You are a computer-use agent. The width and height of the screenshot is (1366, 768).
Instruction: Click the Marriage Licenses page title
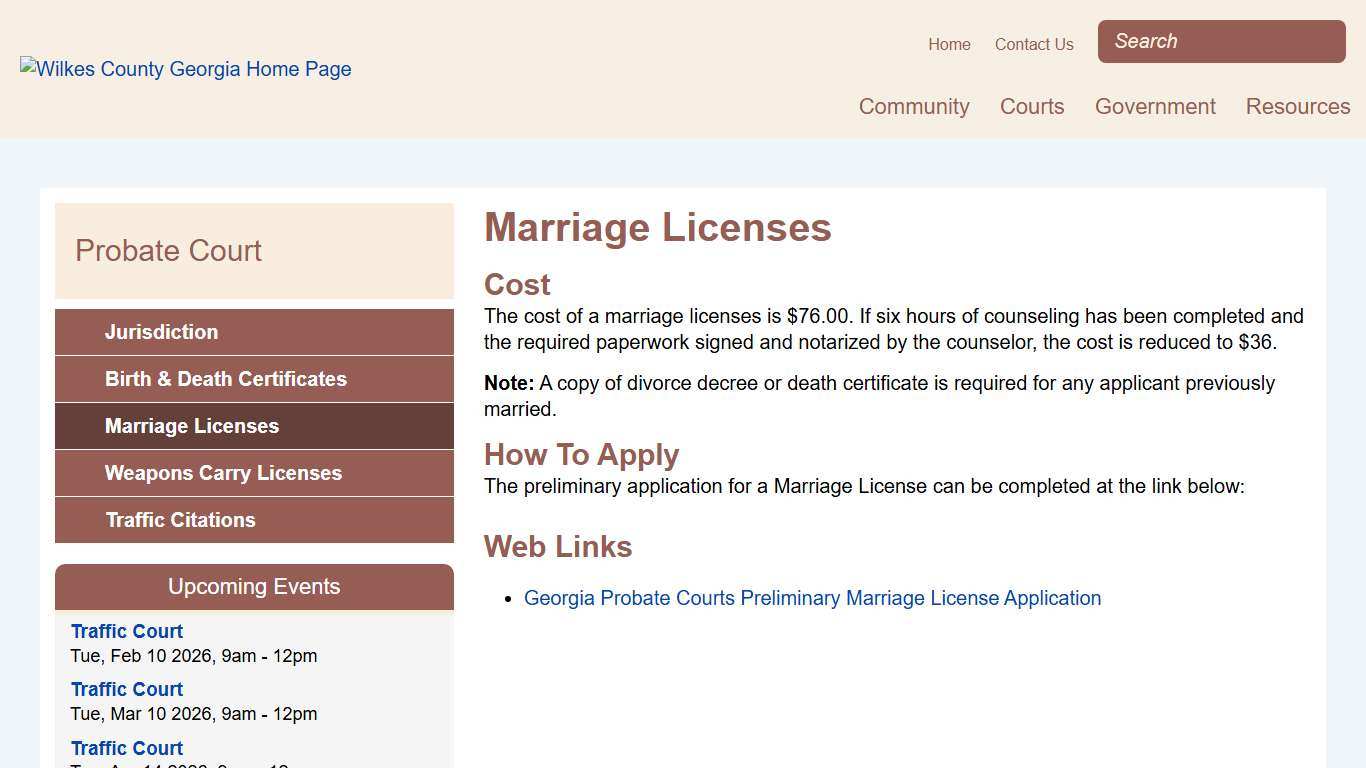[657, 228]
